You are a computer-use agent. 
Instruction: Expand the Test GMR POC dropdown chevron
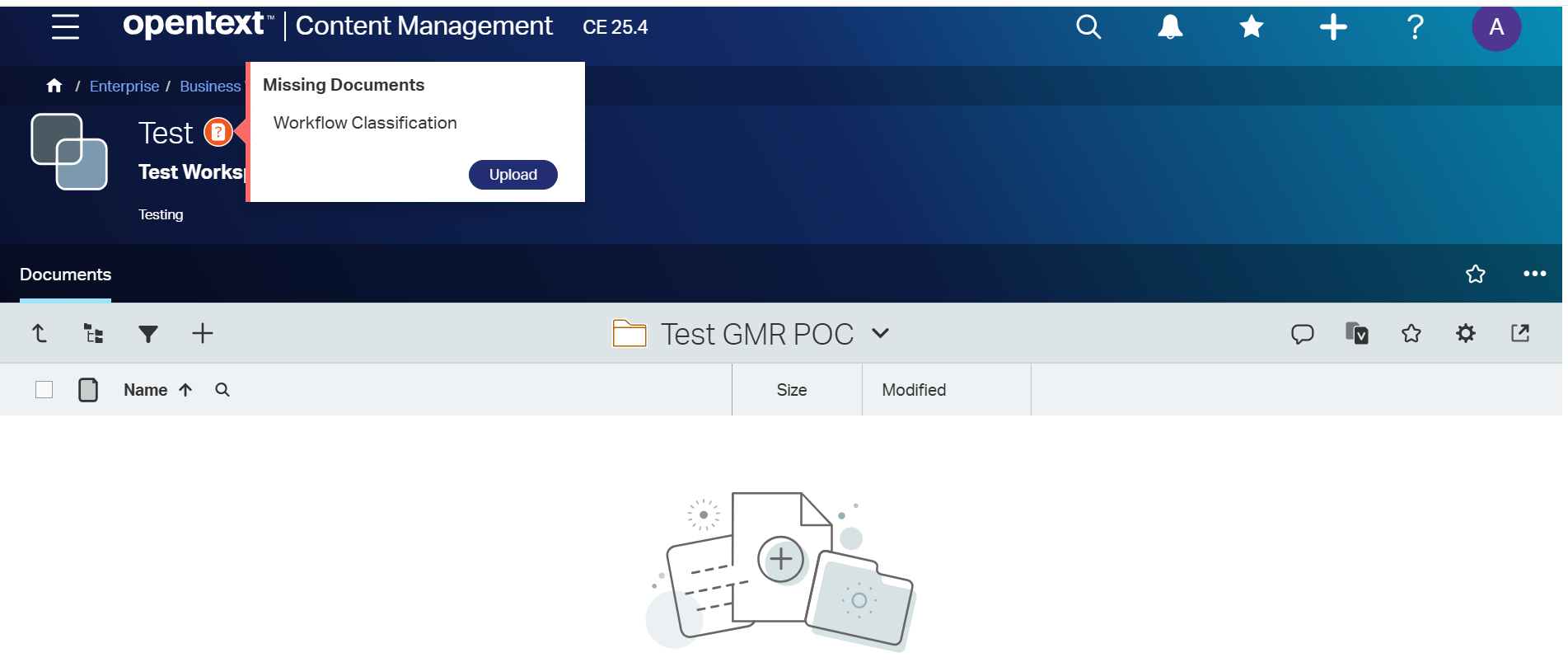tap(881, 333)
